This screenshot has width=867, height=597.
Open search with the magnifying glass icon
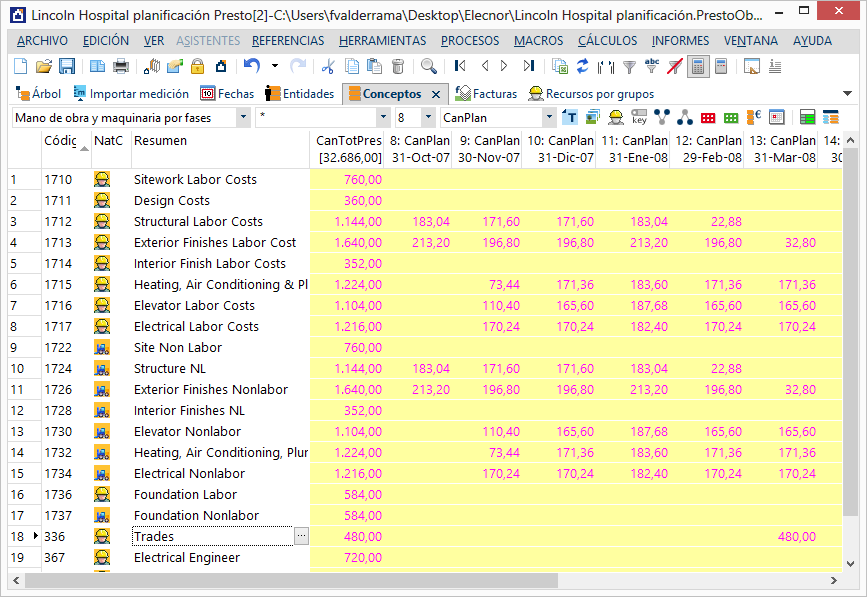(429, 66)
